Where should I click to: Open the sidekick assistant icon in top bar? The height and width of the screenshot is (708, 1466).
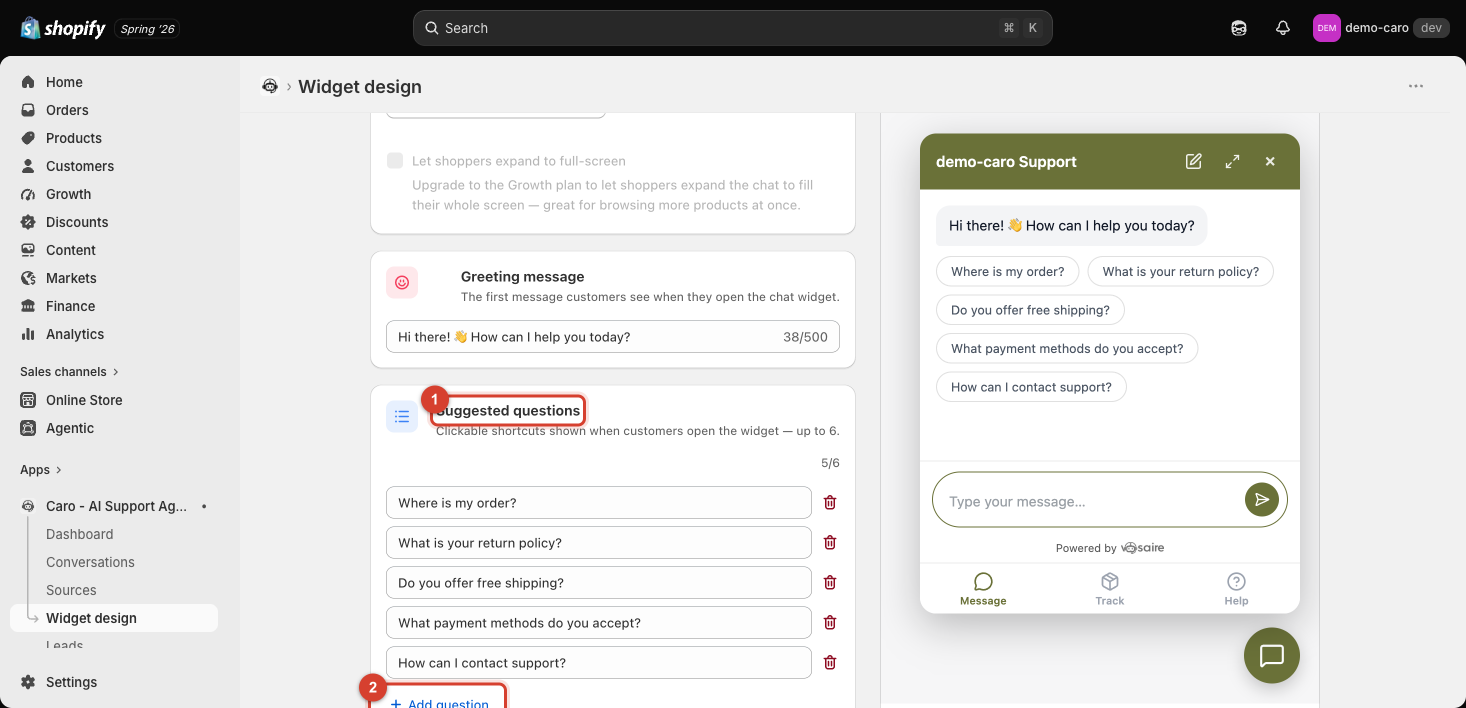pyautogui.click(x=1239, y=28)
